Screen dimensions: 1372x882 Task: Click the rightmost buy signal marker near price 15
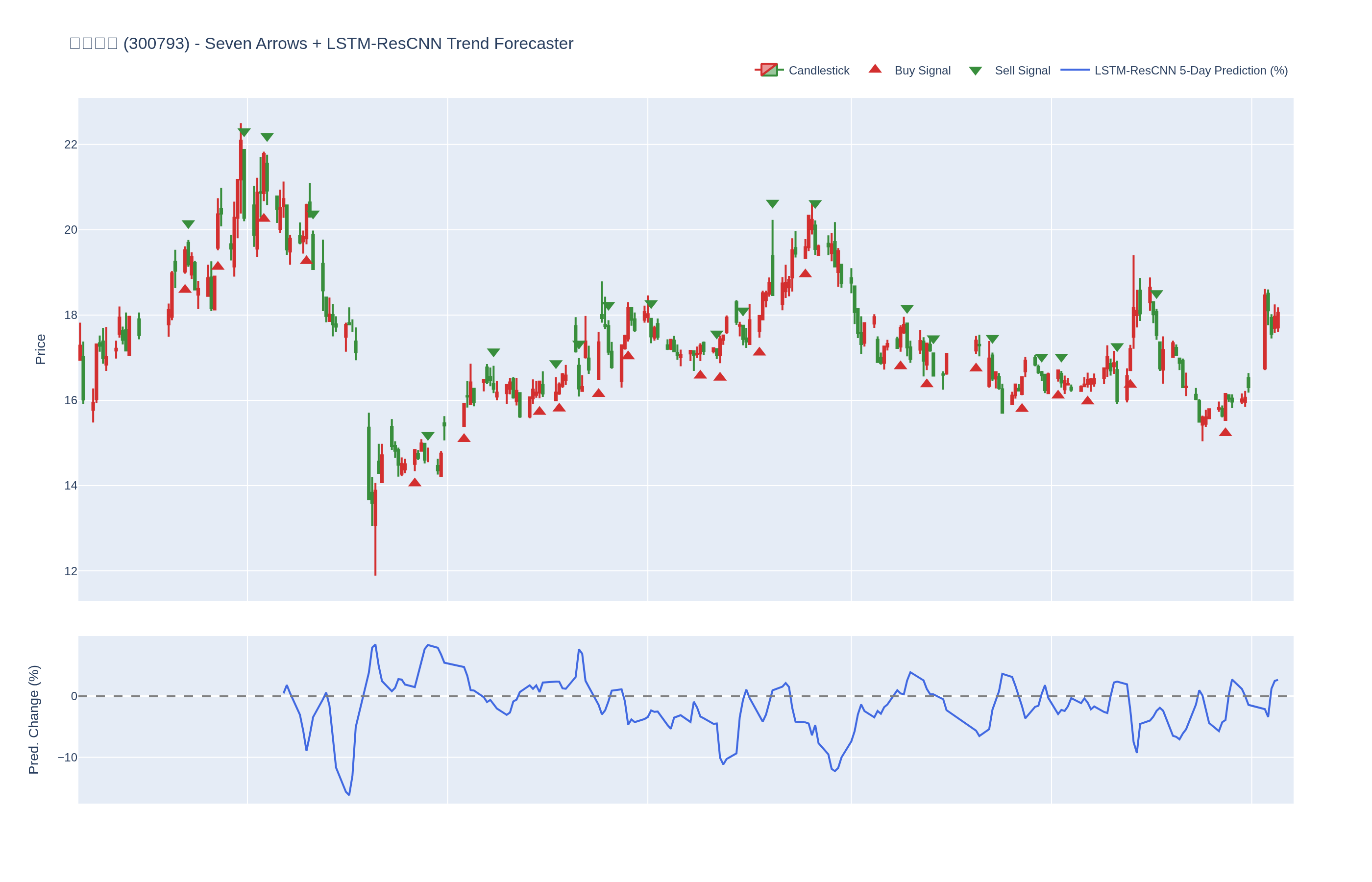(1225, 432)
